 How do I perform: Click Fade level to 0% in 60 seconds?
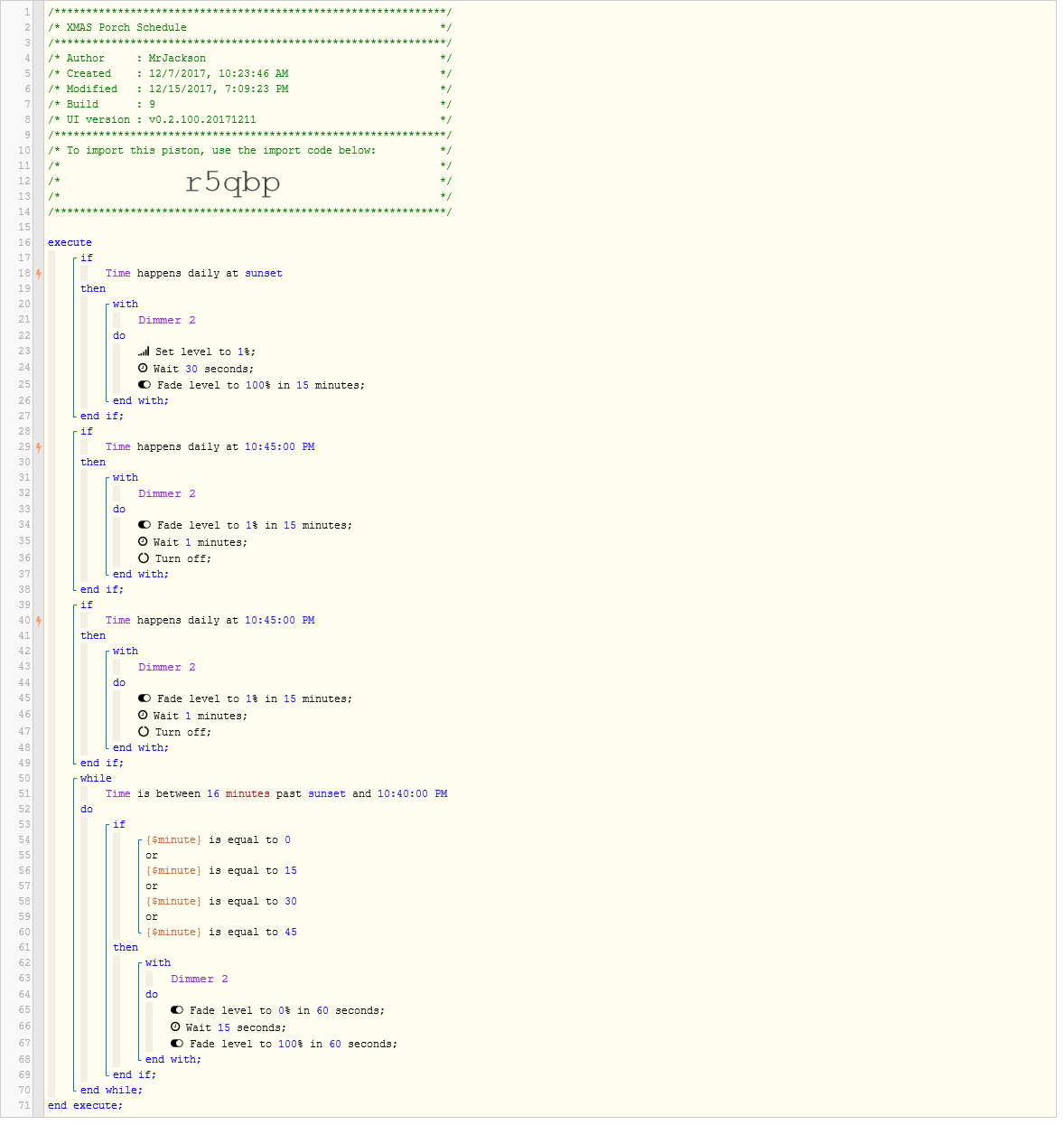click(287, 1010)
